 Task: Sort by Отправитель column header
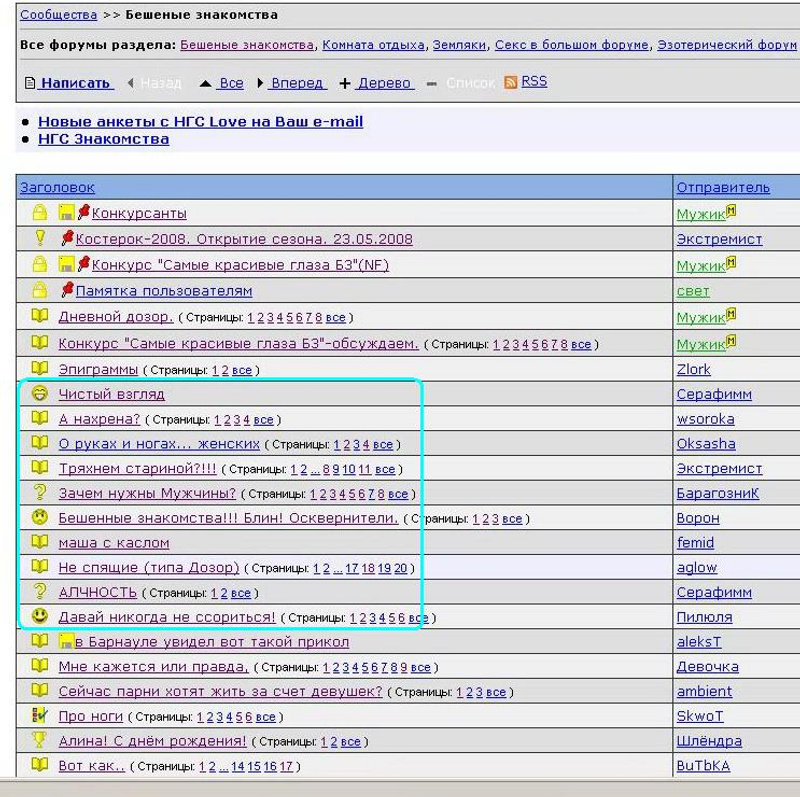[722, 187]
